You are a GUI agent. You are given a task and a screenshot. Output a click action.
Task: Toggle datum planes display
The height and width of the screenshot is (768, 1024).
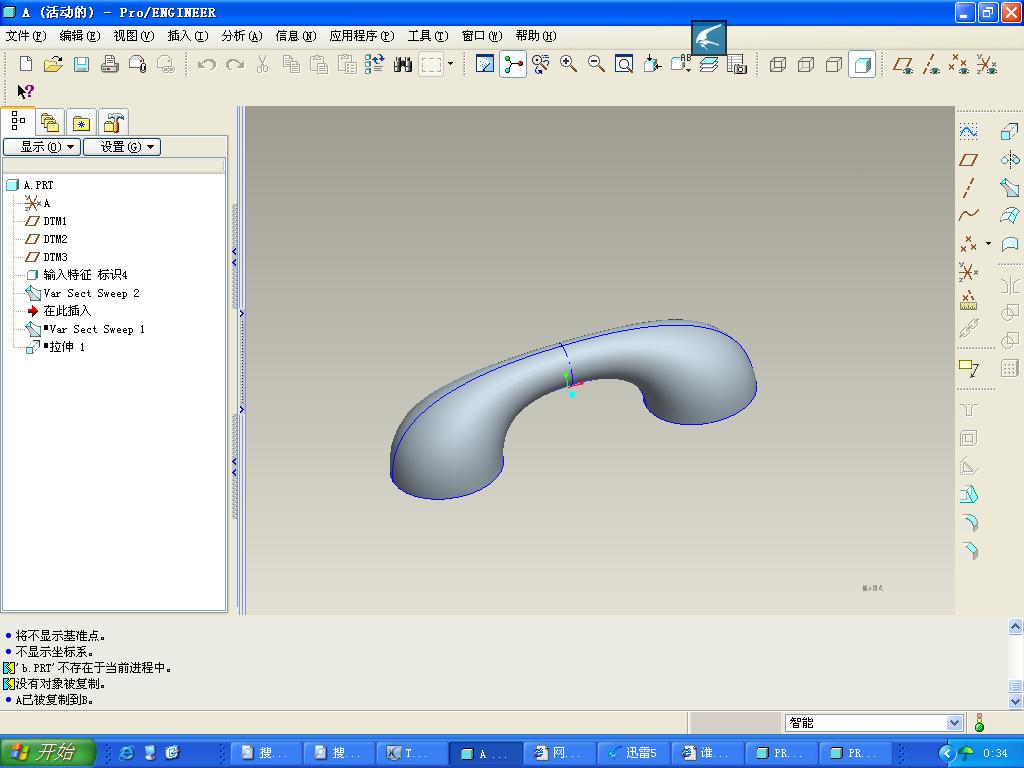click(x=903, y=64)
